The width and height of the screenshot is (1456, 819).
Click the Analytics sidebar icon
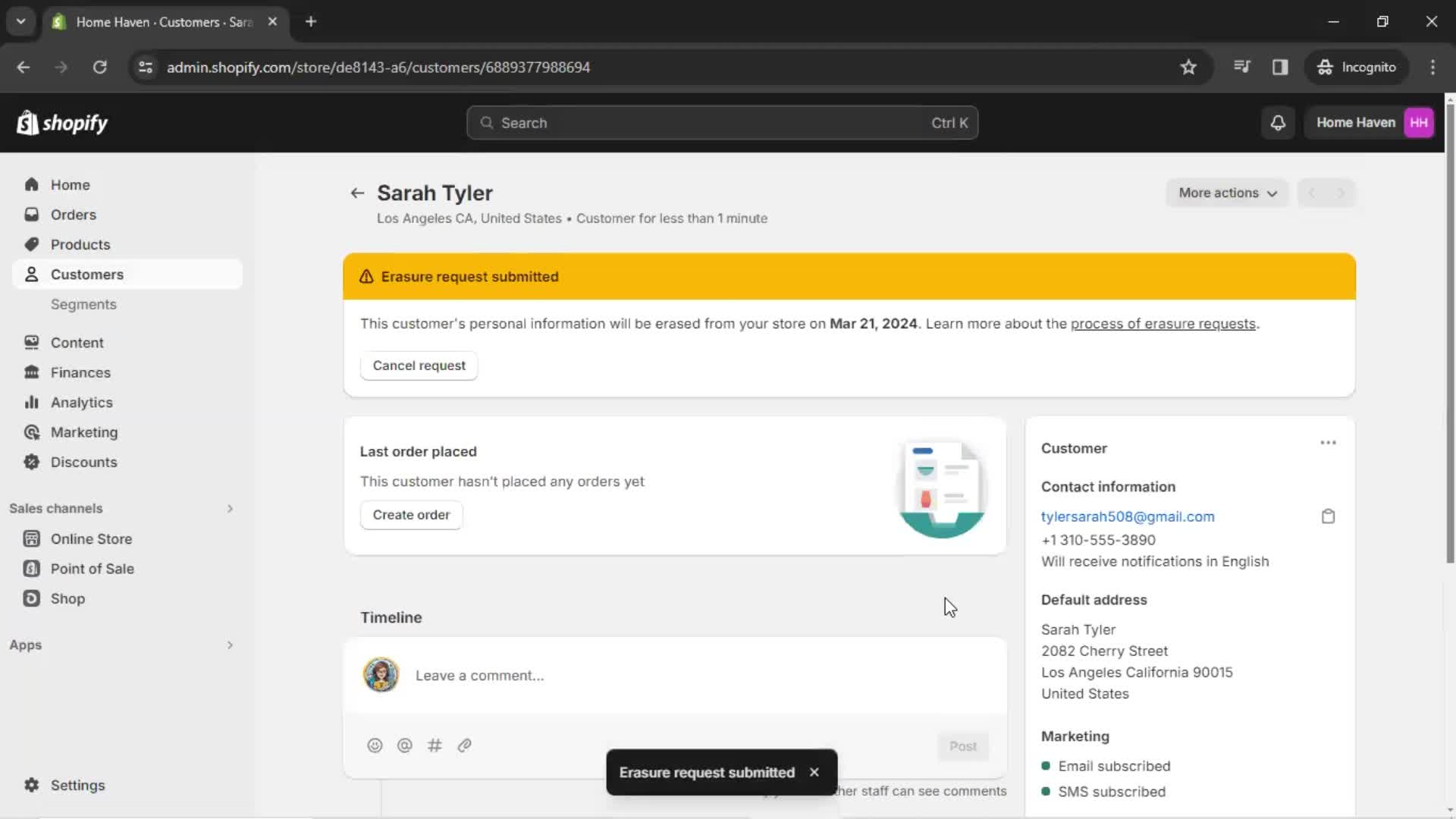[x=31, y=401]
